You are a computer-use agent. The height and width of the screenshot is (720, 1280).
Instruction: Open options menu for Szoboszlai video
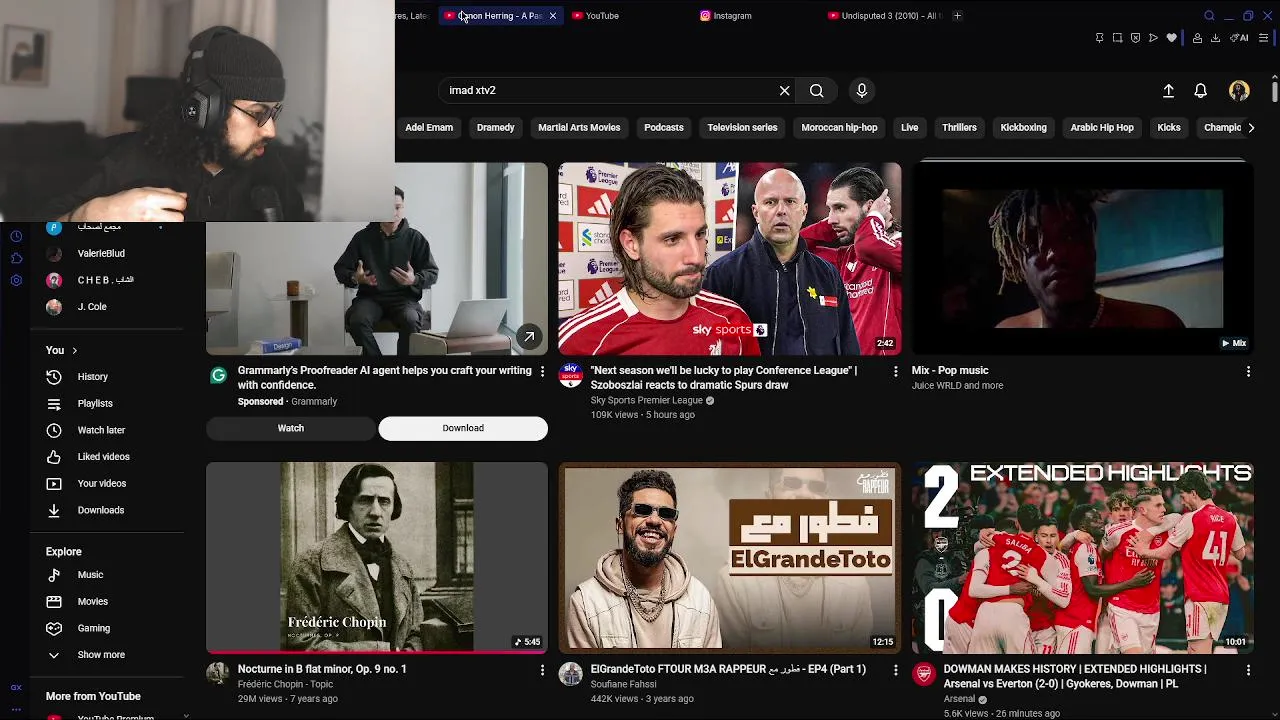895,371
